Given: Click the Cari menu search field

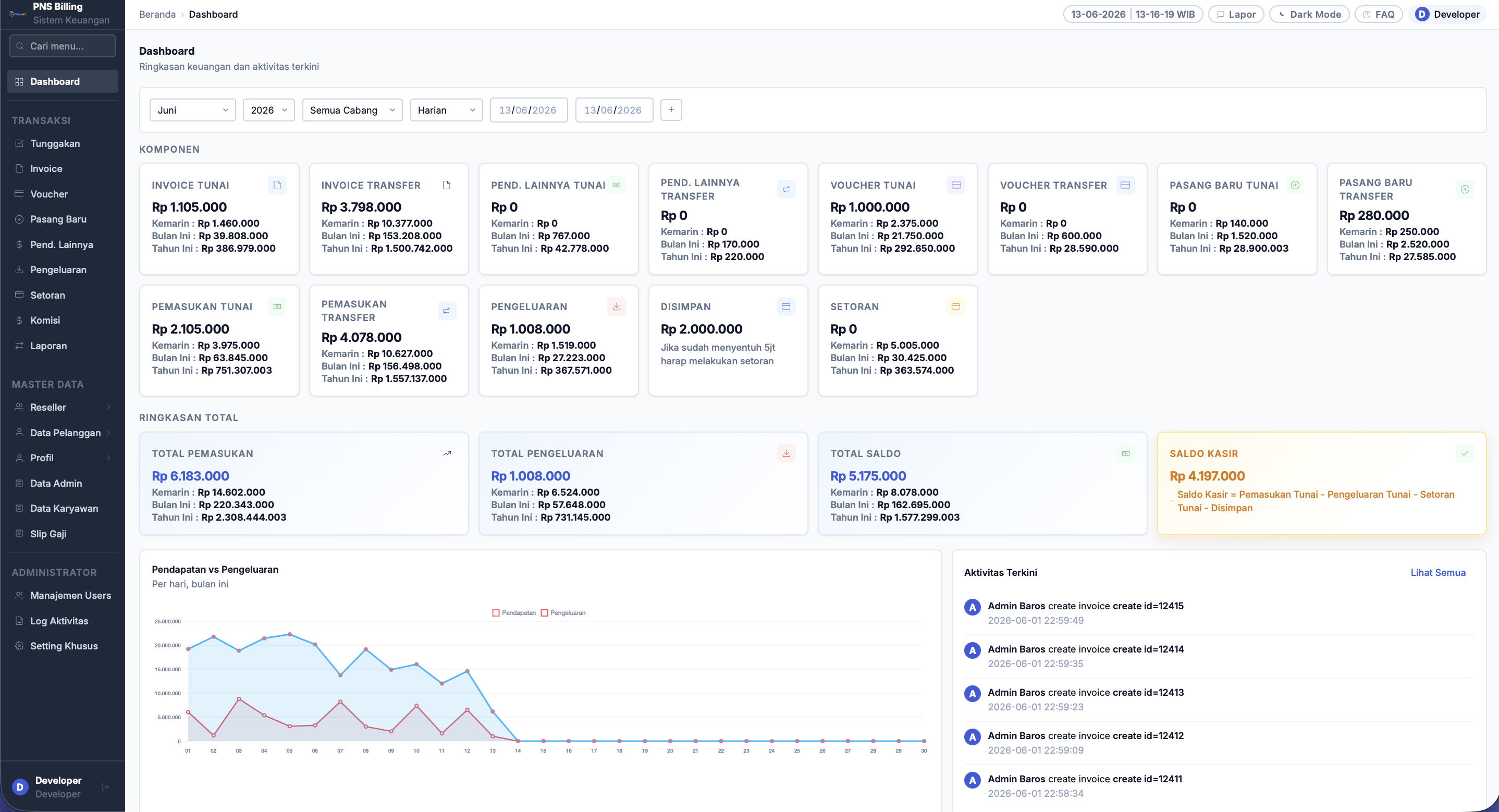Looking at the screenshot, I should point(63,46).
